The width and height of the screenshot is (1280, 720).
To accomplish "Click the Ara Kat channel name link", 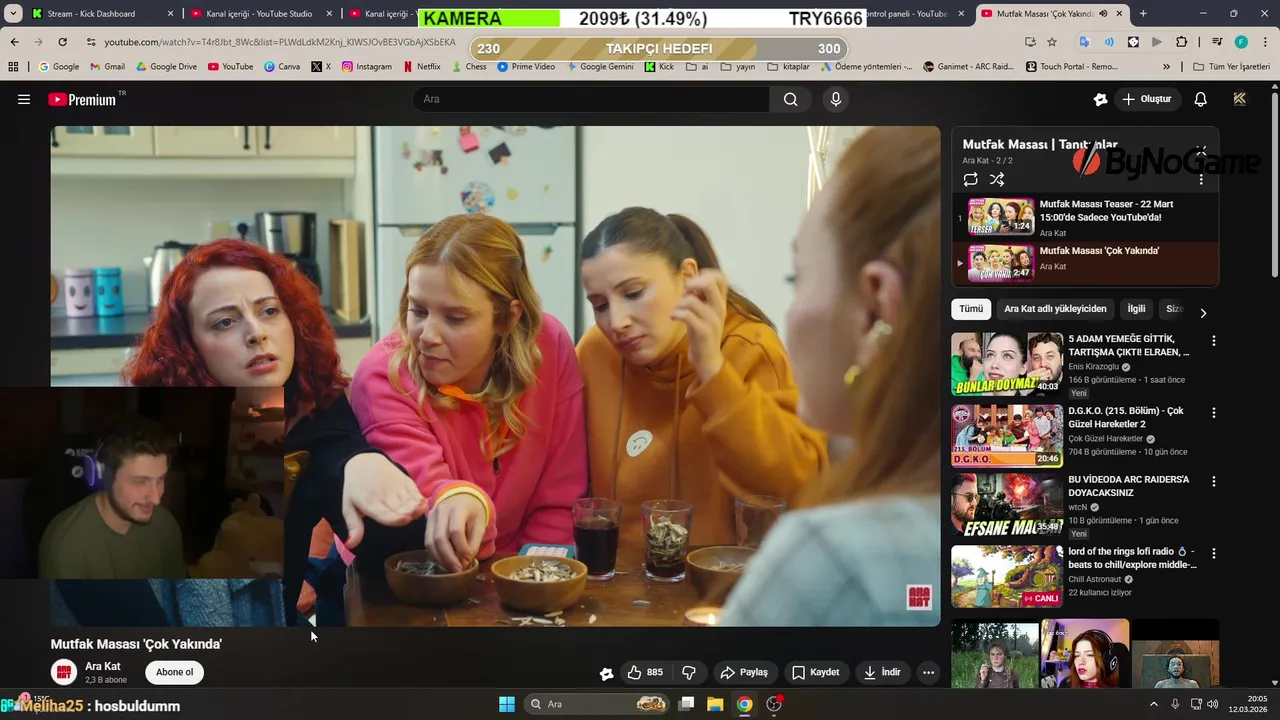I will coord(103,666).
